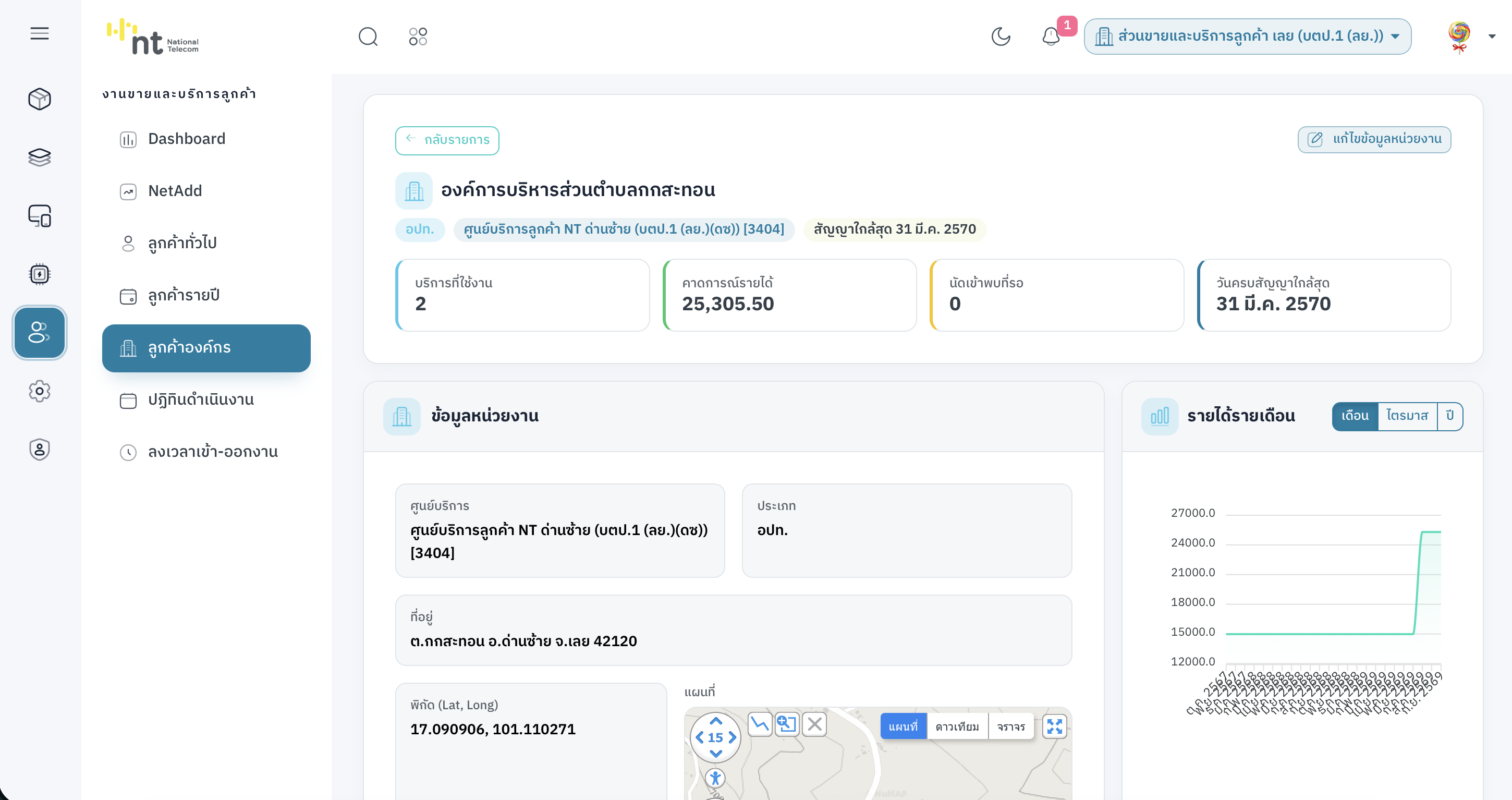Click the monitor devices sidebar icon

pyautogui.click(x=39, y=215)
